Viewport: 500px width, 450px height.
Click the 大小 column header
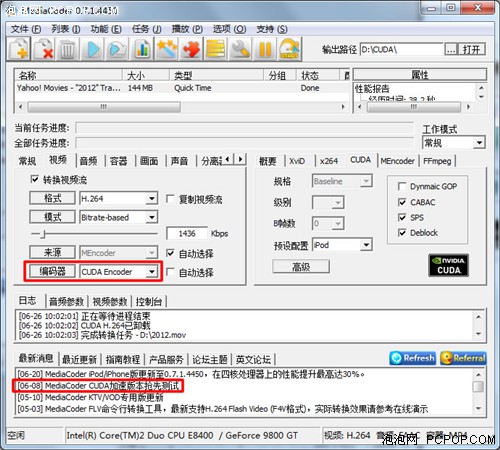point(146,76)
